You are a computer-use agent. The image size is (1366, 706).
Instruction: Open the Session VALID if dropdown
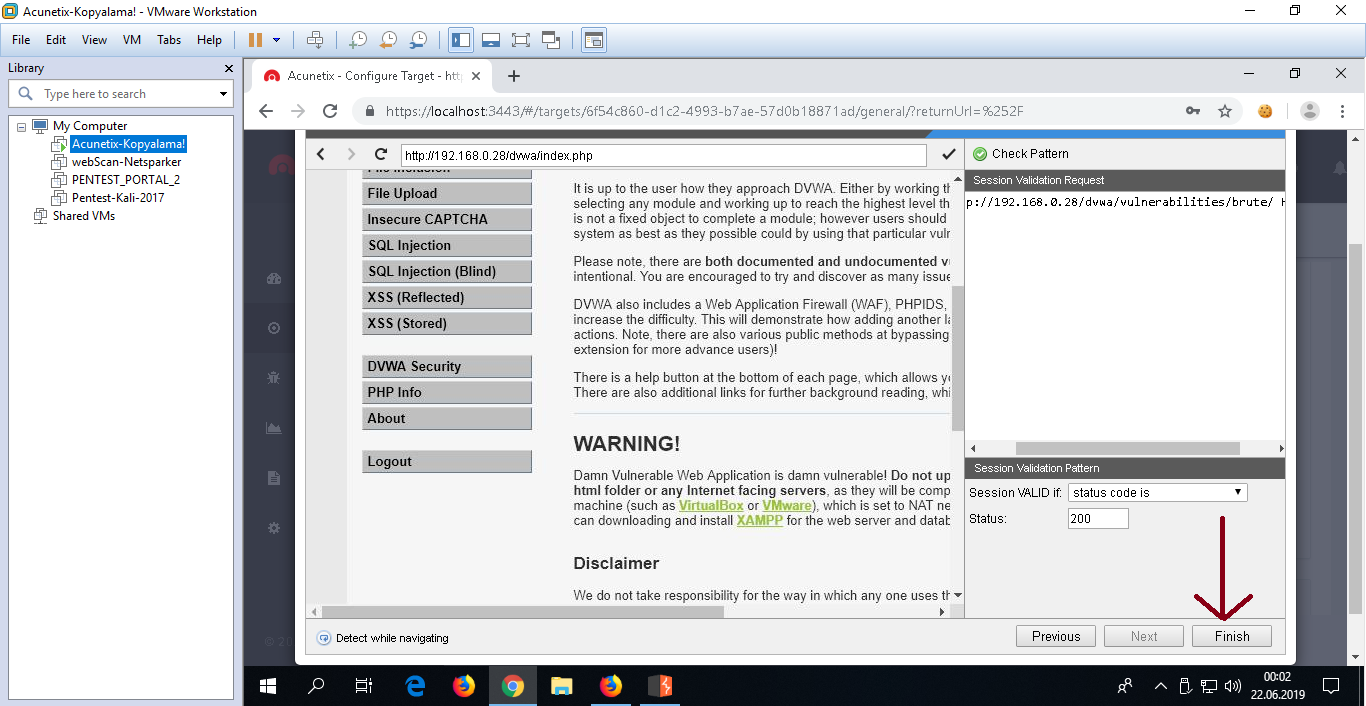point(1157,492)
